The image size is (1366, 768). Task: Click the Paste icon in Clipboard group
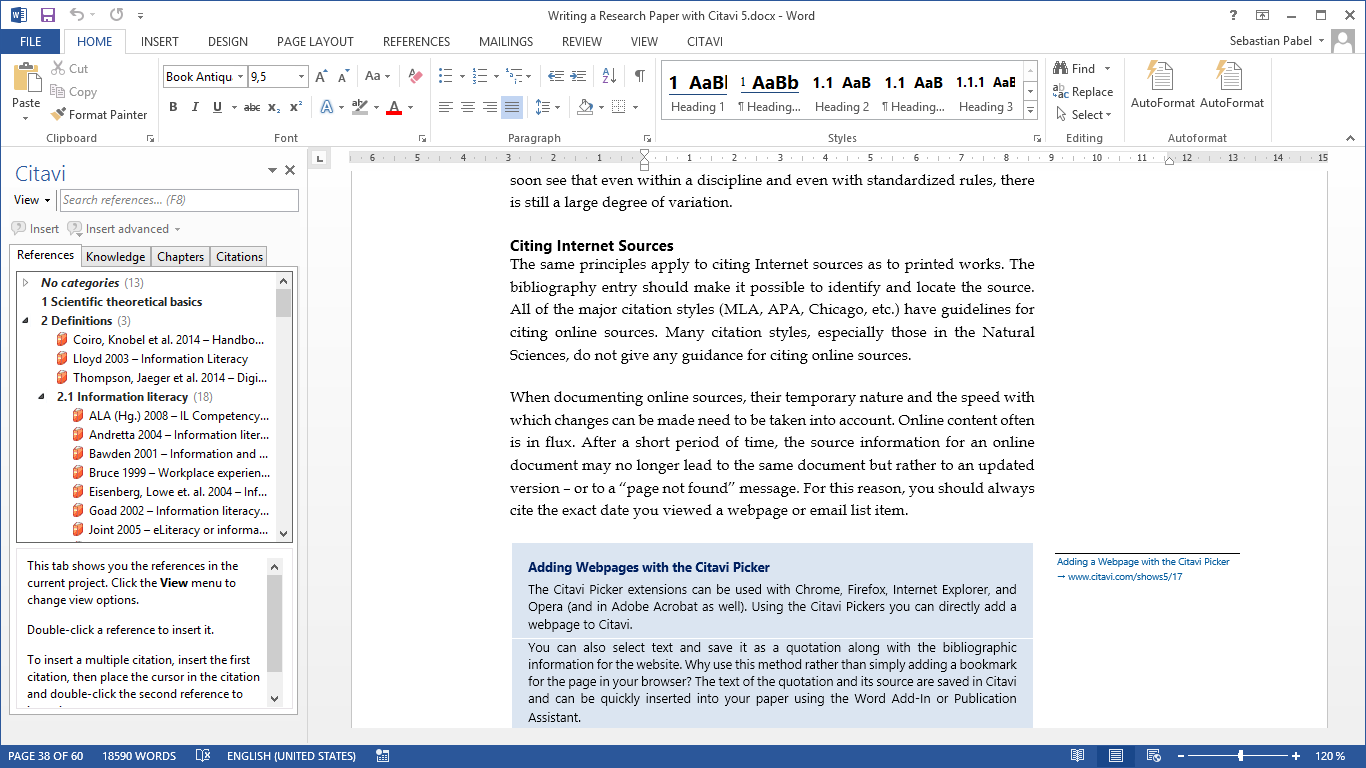(26, 79)
